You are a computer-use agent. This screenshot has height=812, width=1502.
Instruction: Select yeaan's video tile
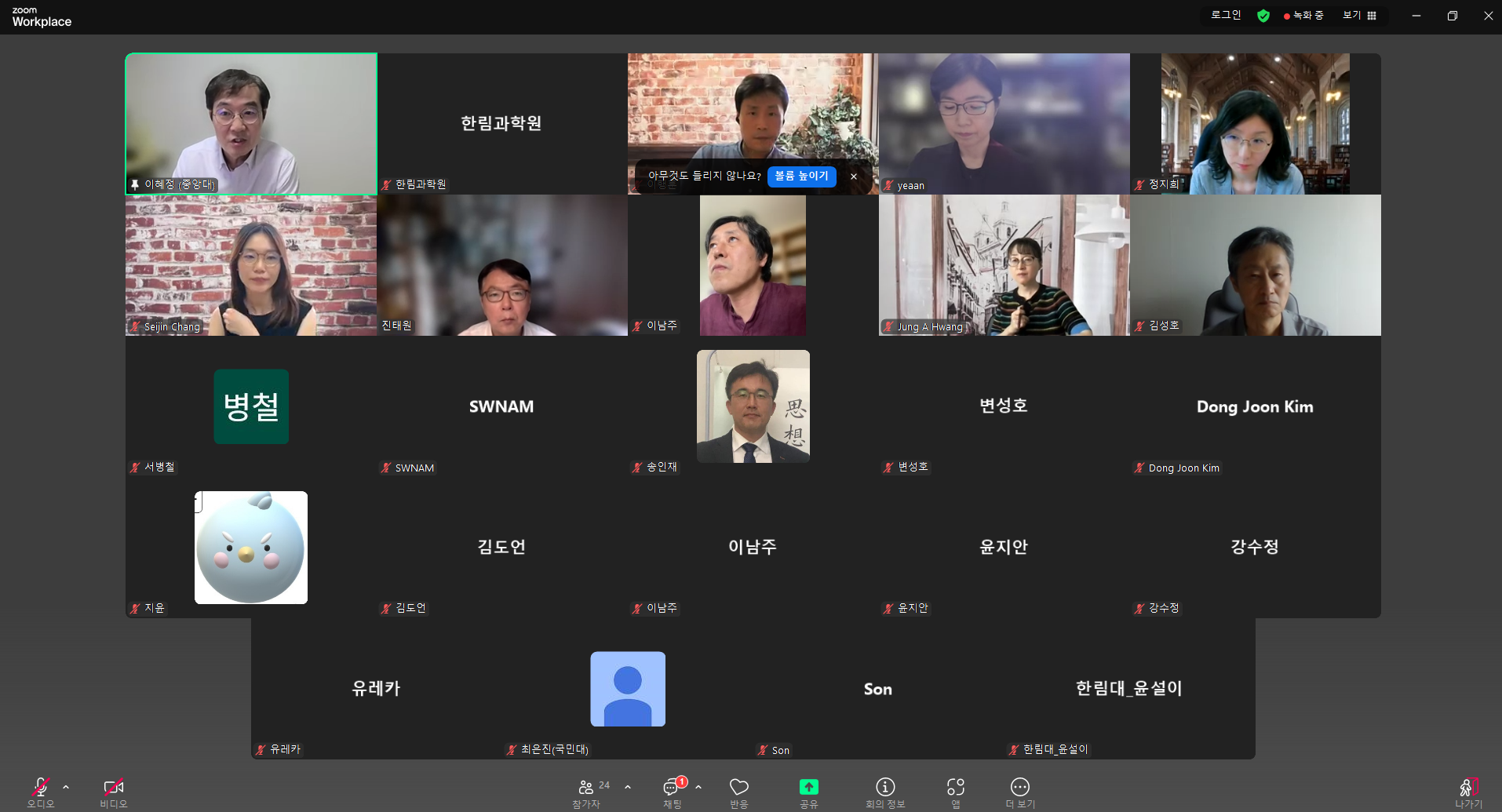tap(1004, 124)
